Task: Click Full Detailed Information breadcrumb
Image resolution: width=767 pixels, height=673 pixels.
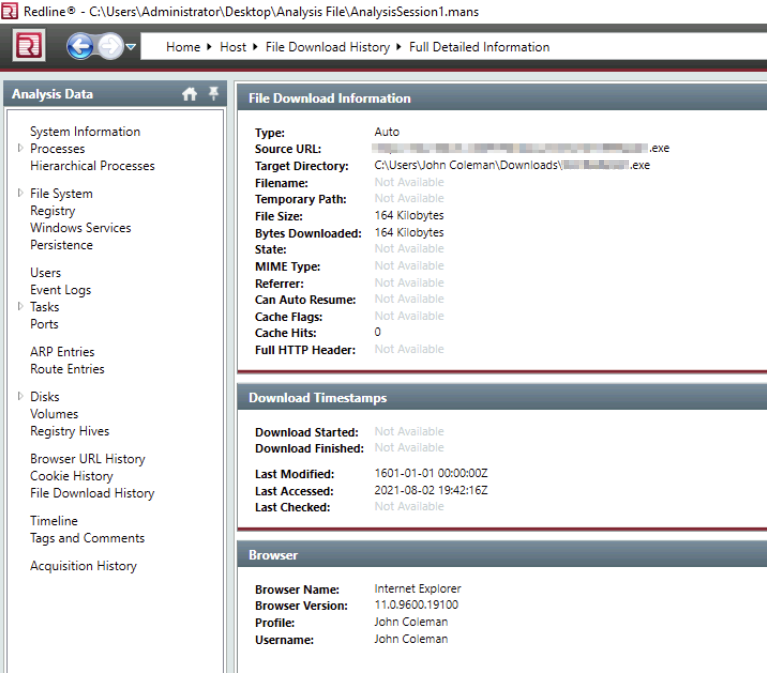Action: click(x=479, y=47)
